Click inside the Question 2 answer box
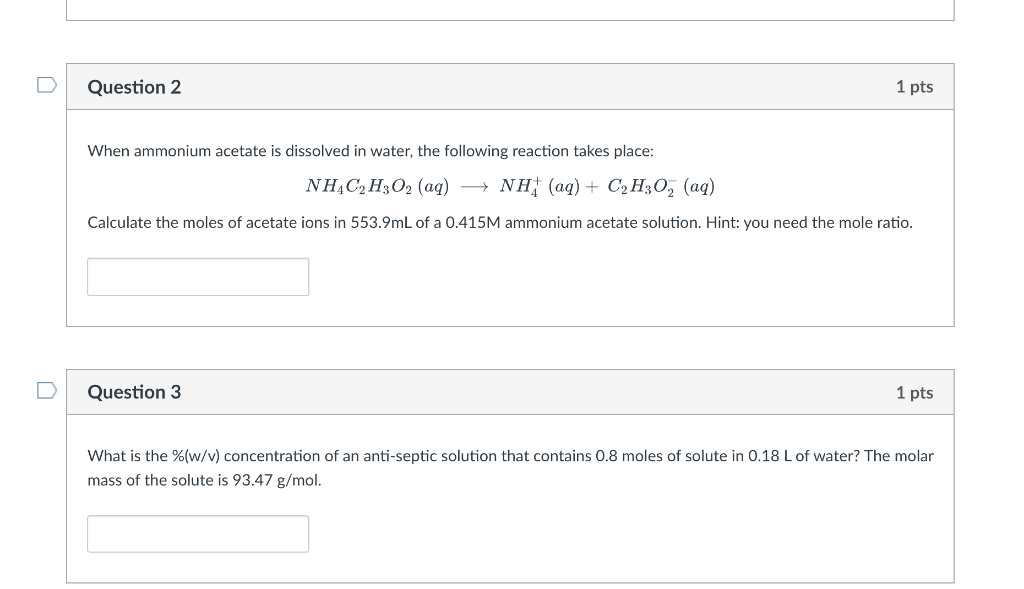The width and height of the screenshot is (1024, 589). 198,276
